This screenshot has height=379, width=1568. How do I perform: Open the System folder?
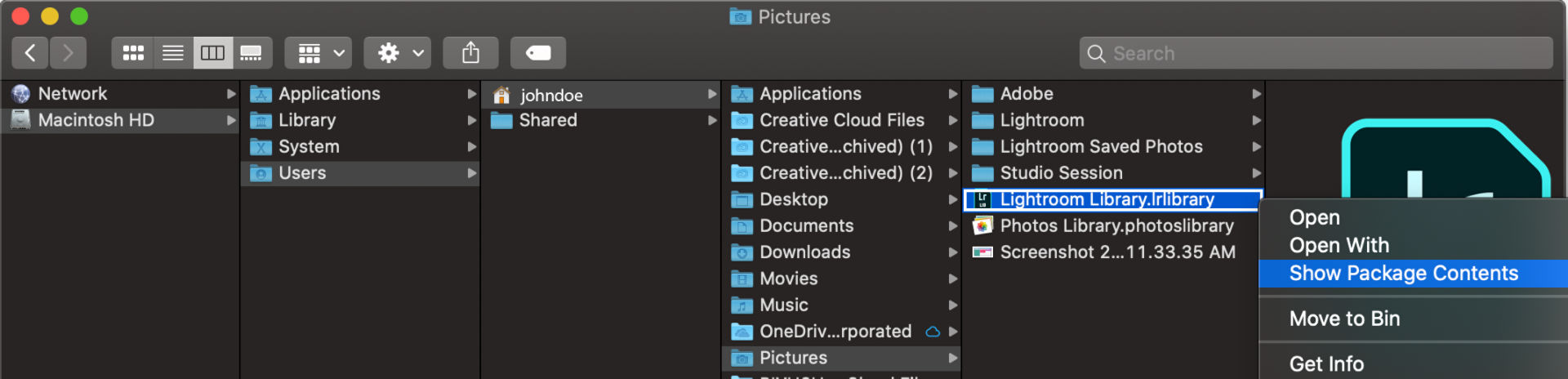(360, 147)
